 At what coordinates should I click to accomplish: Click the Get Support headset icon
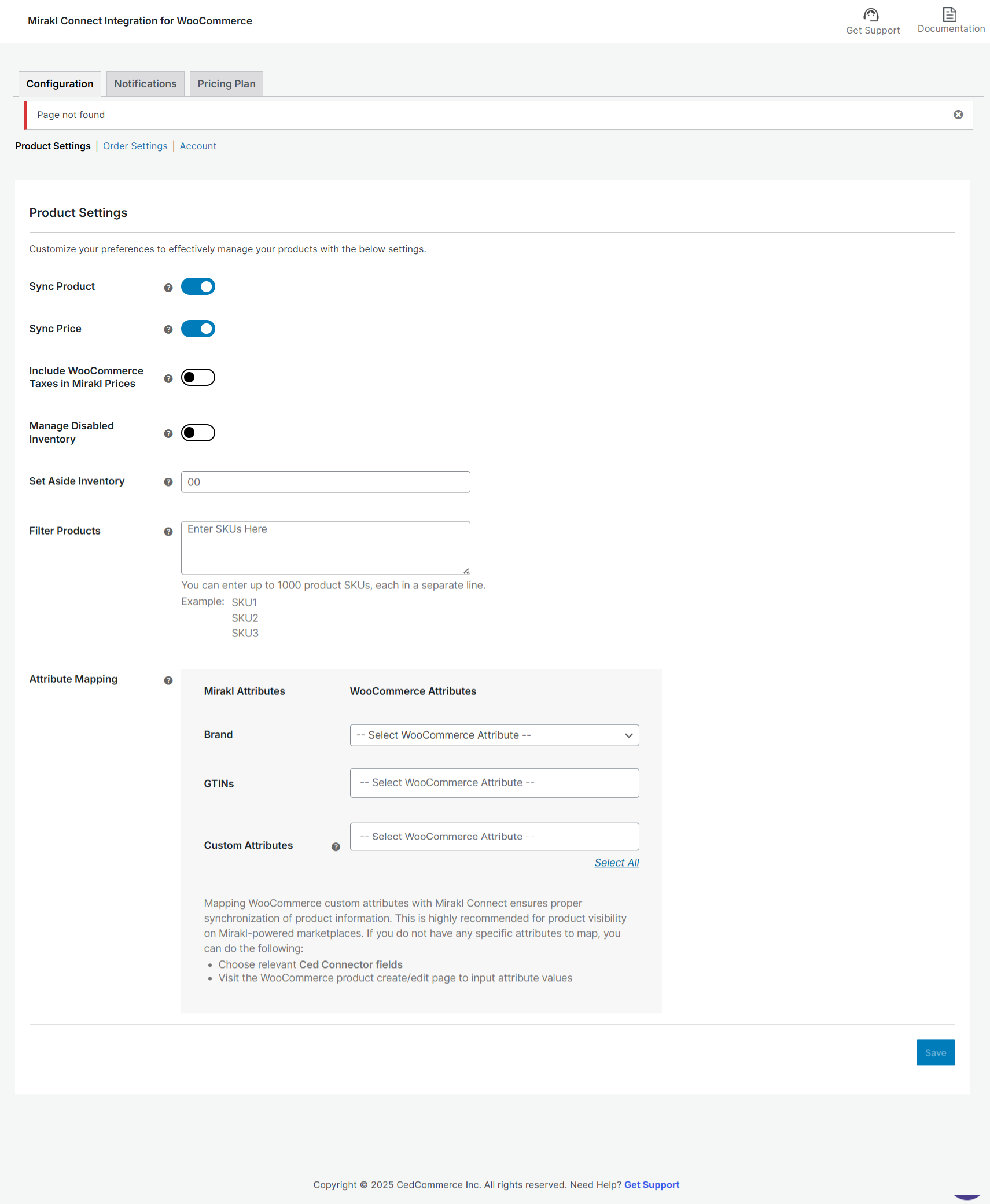pyautogui.click(x=871, y=14)
